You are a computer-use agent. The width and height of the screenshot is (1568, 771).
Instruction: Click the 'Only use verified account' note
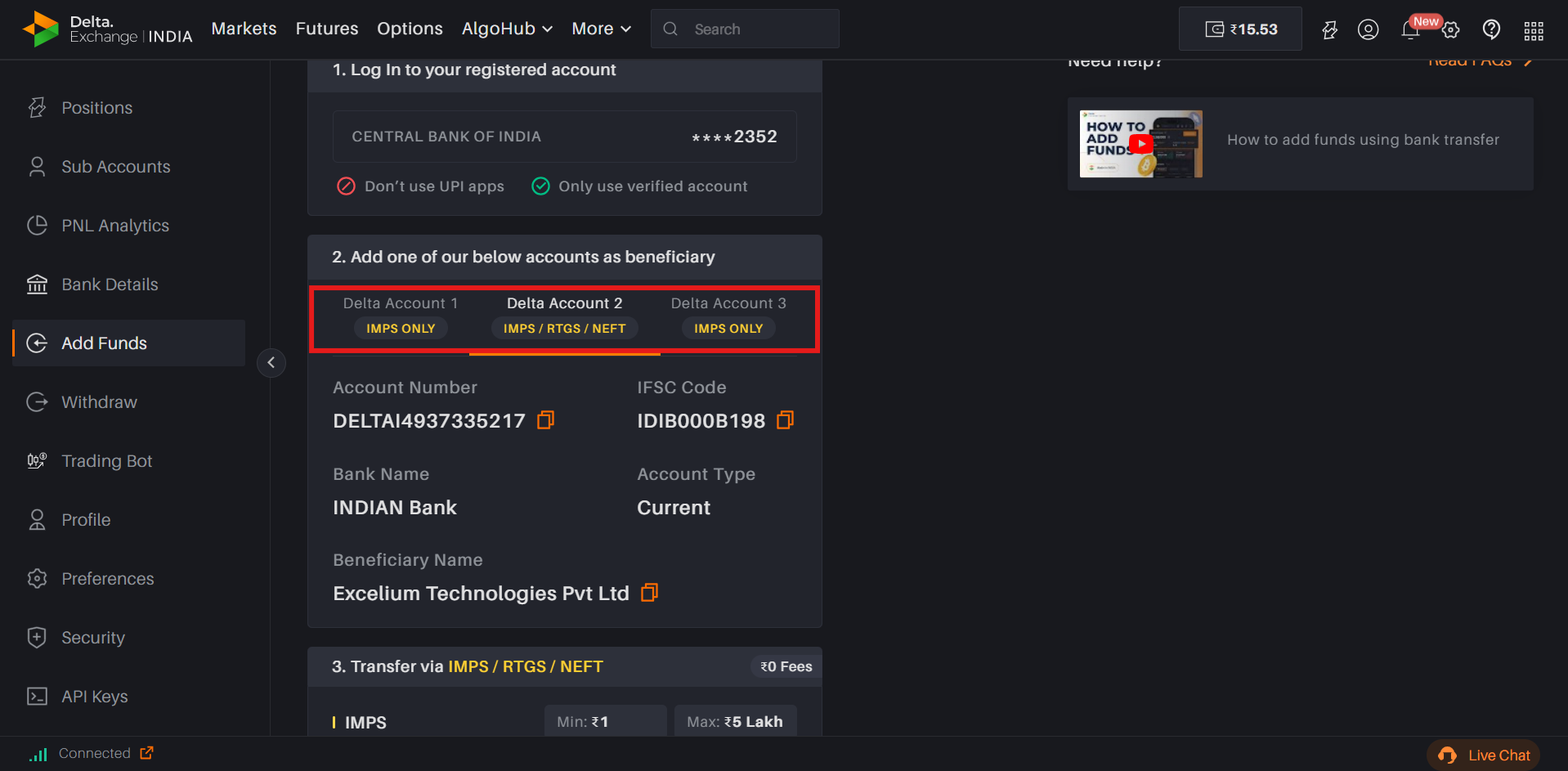(x=639, y=186)
